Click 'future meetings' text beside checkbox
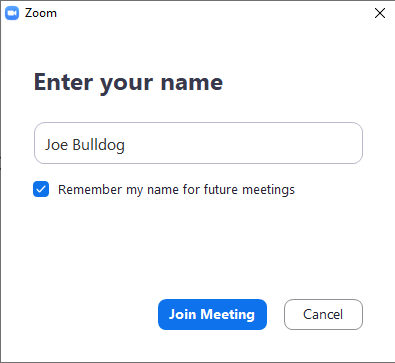395x363 pixels. (x=249, y=190)
